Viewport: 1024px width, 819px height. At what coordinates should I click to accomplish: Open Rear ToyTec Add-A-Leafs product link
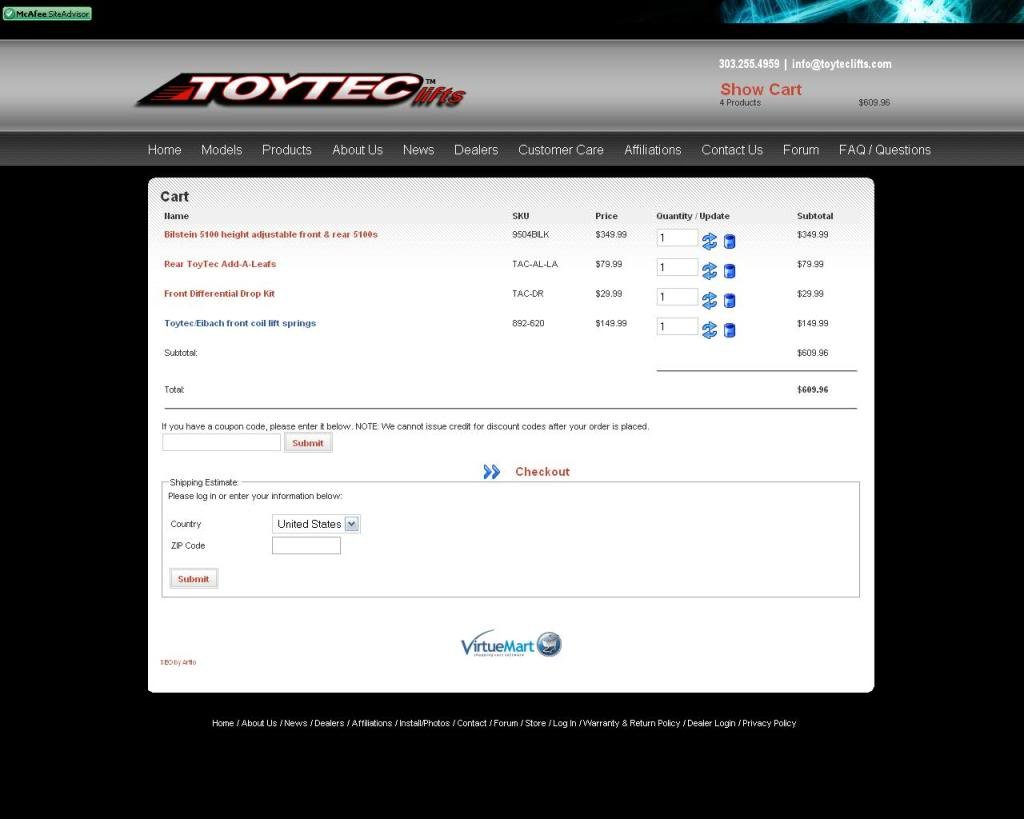[220, 264]
